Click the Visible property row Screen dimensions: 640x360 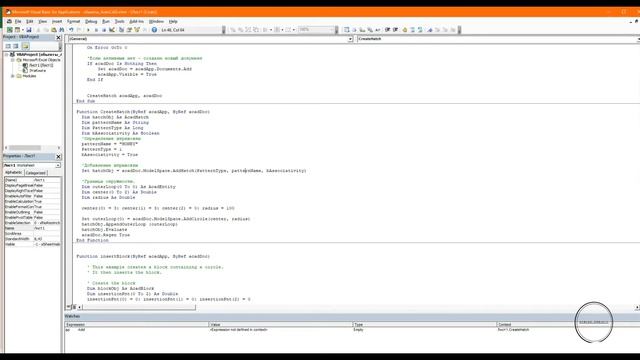(32, 244)
